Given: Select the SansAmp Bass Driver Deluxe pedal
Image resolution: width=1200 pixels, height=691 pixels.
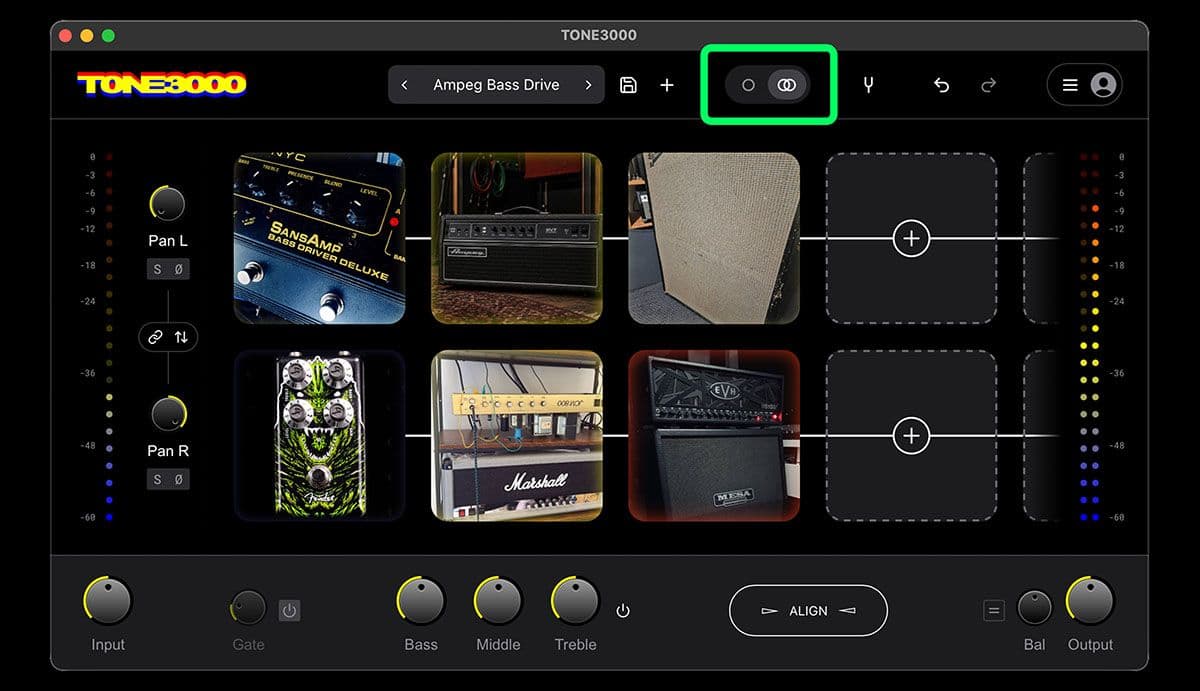Looking at the screenshot, I should 319,238.
